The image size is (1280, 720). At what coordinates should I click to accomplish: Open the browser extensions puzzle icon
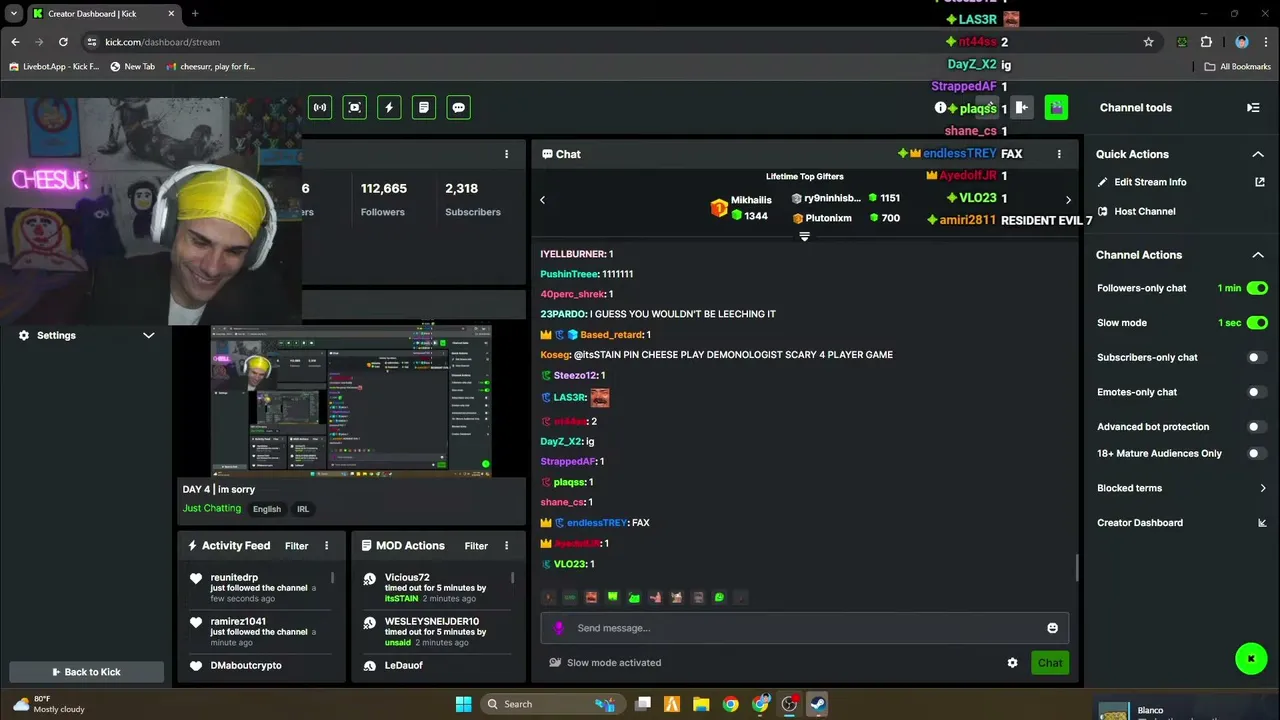(1206, 42)
